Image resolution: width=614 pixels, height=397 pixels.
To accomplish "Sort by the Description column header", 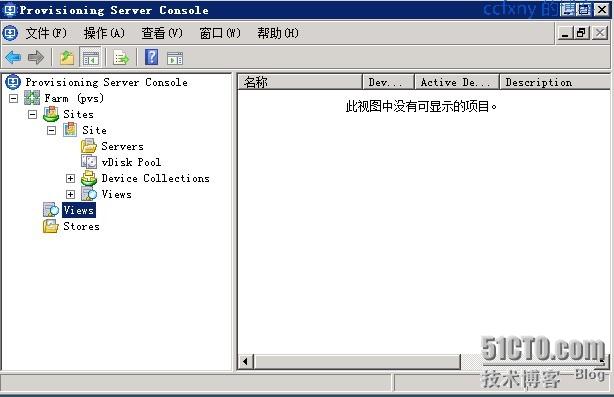I will click(x=555, y=82).
